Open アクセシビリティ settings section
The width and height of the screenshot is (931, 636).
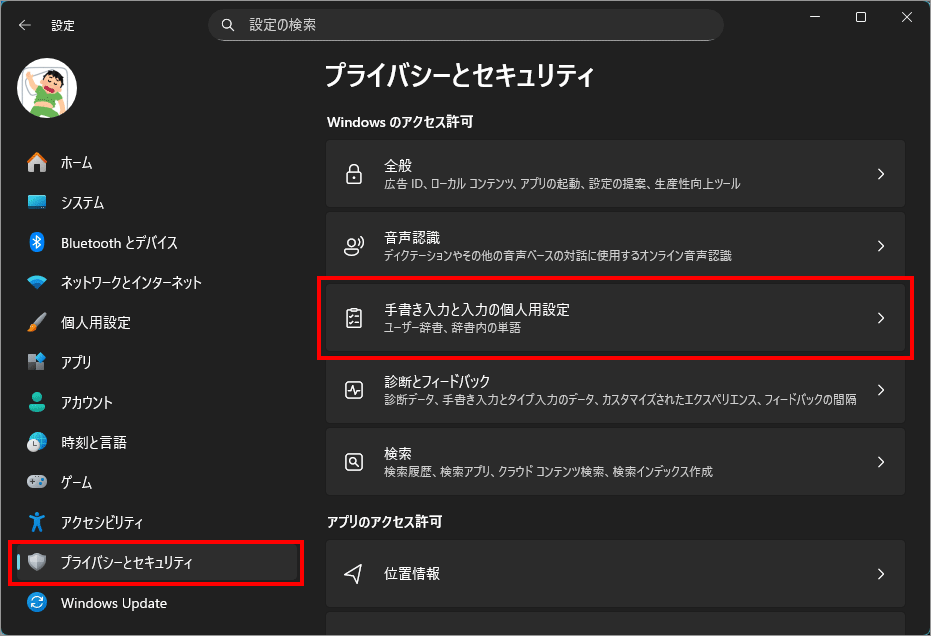click(x=101, y=522)
